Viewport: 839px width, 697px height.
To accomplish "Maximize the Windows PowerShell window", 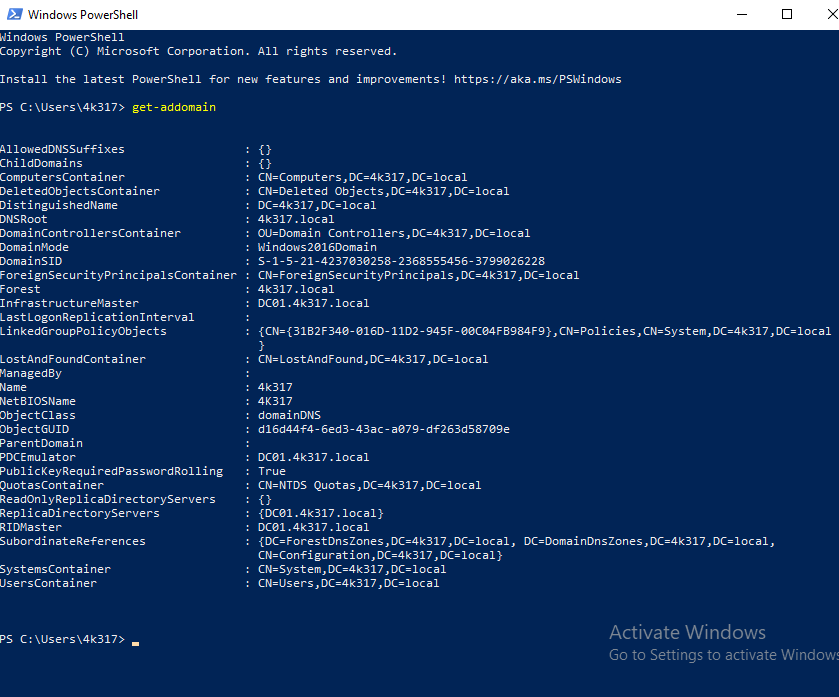I will pos(787,14).
